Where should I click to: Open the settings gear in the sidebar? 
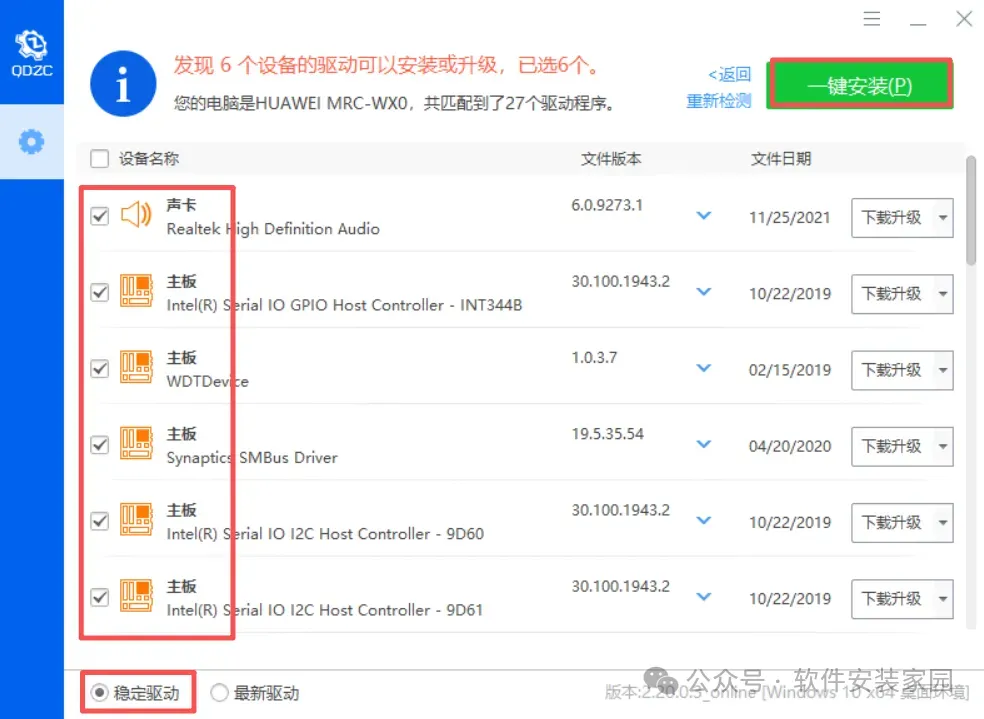pyautogui.click(x=31, y=142)
